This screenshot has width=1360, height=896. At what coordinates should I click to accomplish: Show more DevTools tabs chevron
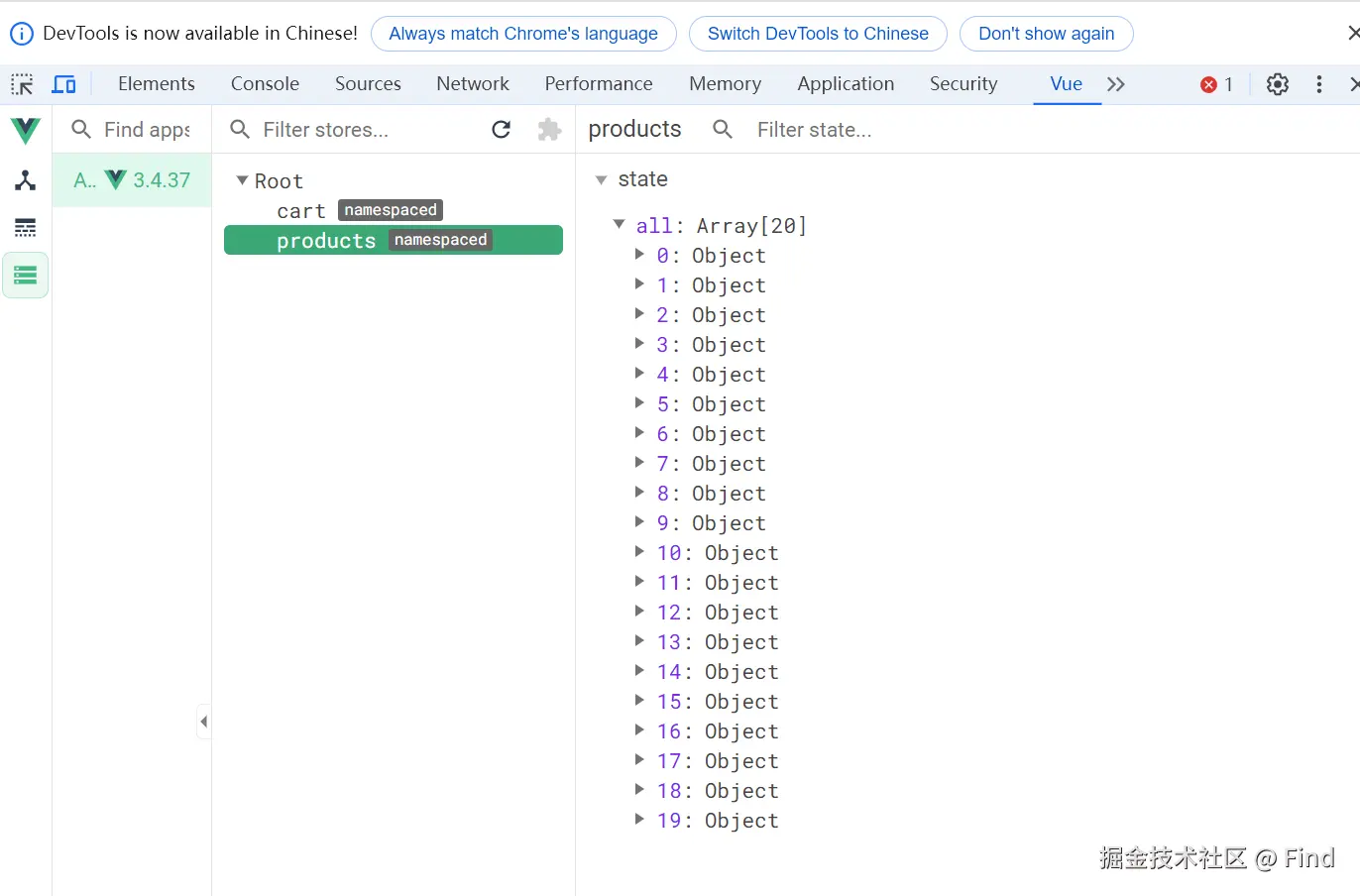(1116, 84)
